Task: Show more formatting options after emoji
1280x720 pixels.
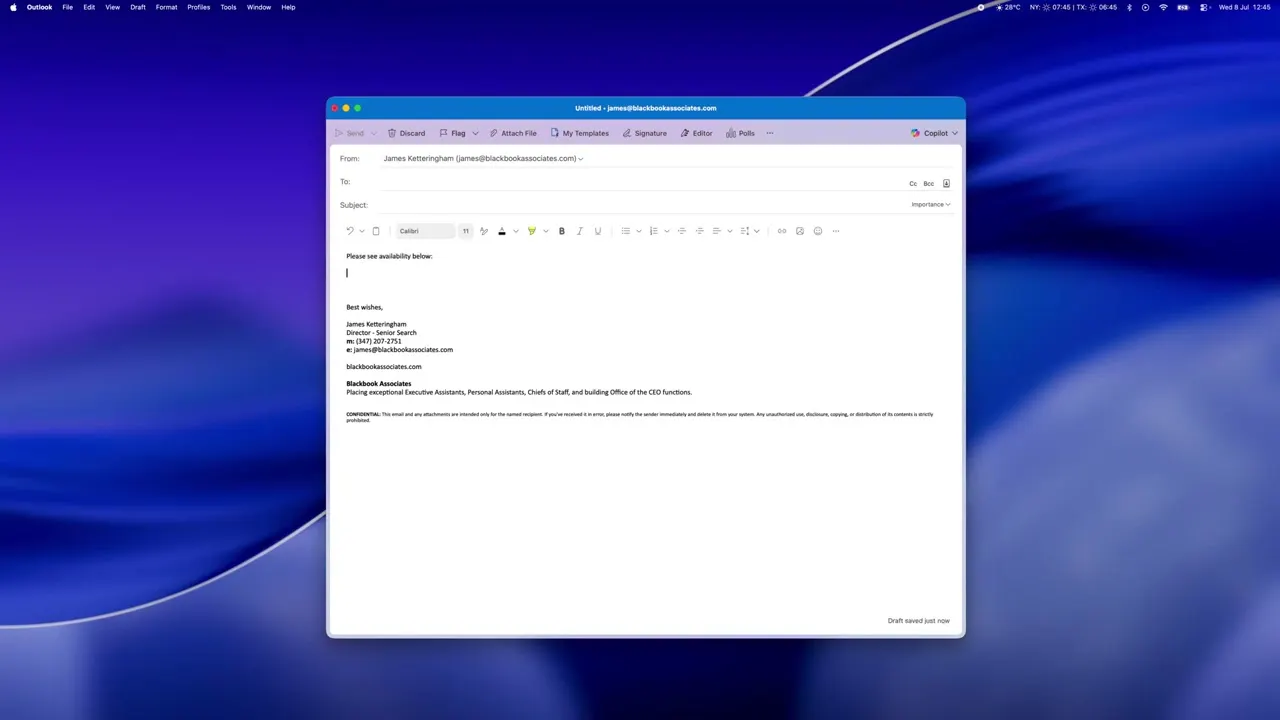Action: pos(836,231)
